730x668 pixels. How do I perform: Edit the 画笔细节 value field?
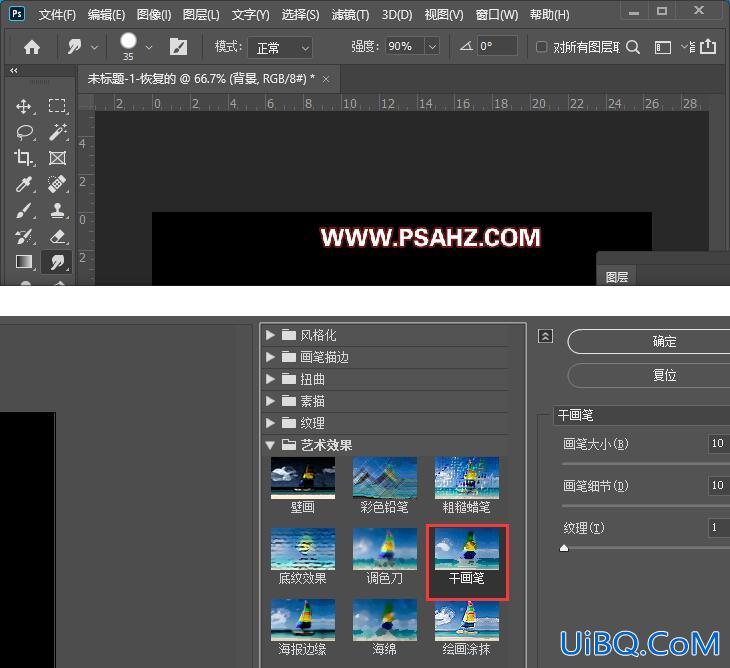pyautogui.click(x=718, y=486)
